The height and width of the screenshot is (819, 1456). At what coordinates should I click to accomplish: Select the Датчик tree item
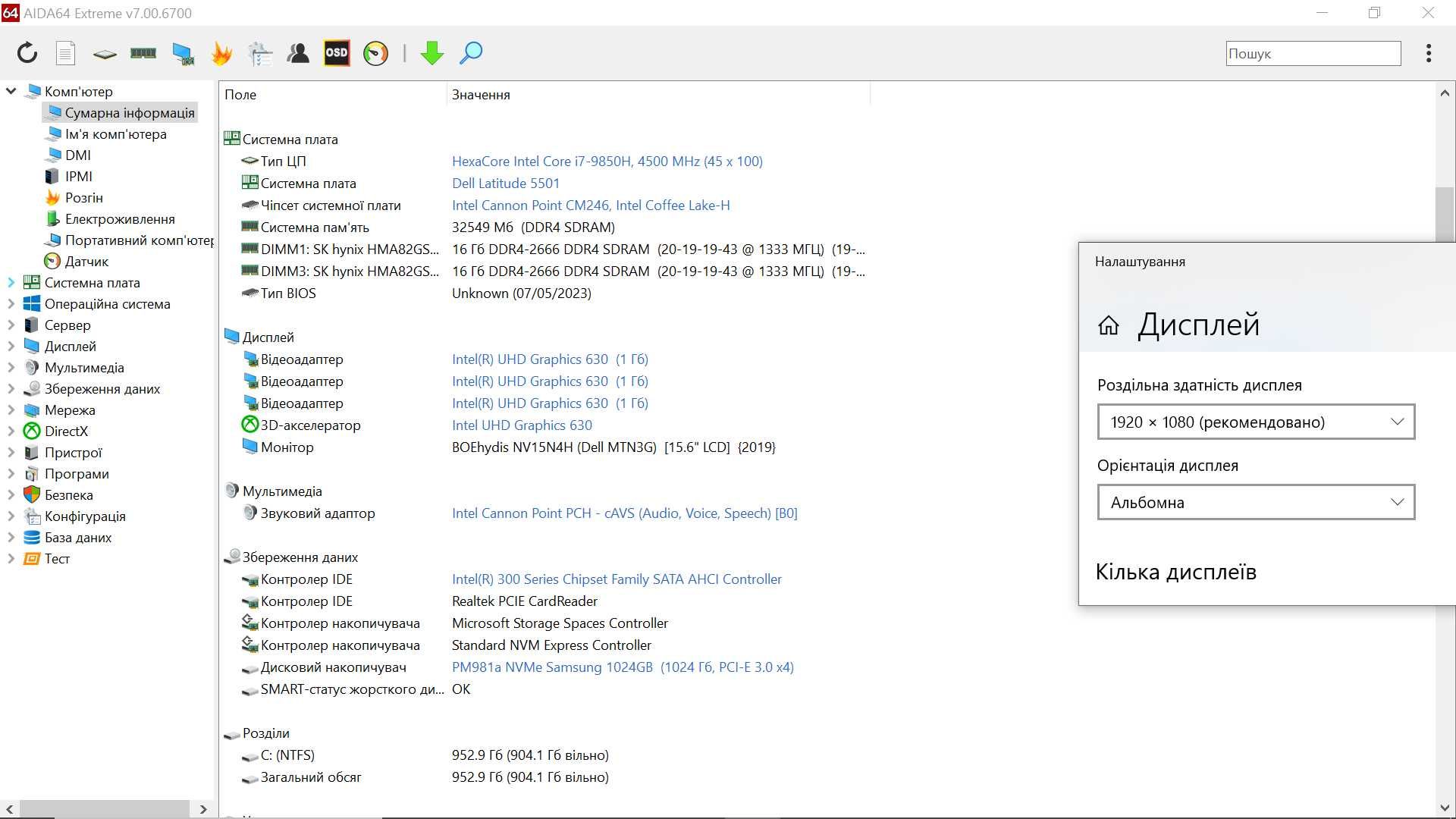(77, 262)
